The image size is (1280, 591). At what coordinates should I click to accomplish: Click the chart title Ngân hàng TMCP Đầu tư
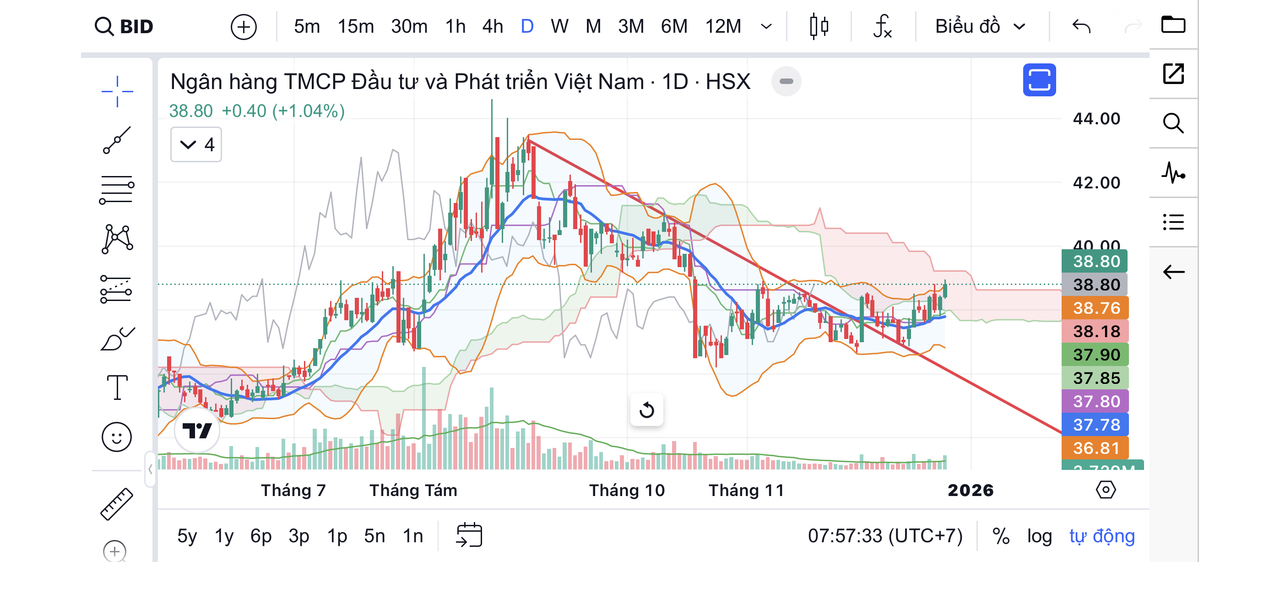[x=460, y=82]
